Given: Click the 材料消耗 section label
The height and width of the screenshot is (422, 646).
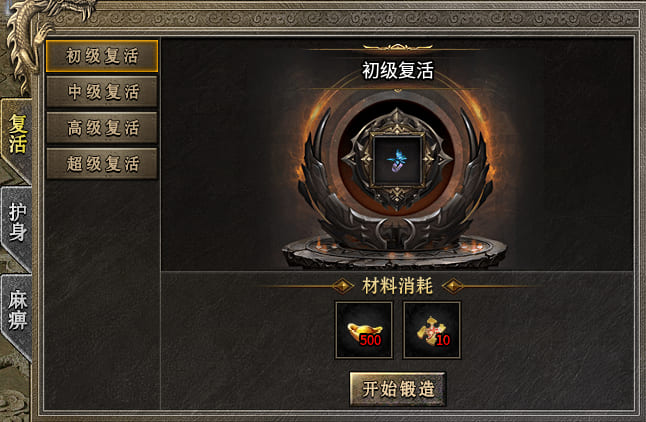Looking at the screenshot, I should [398, 286].
